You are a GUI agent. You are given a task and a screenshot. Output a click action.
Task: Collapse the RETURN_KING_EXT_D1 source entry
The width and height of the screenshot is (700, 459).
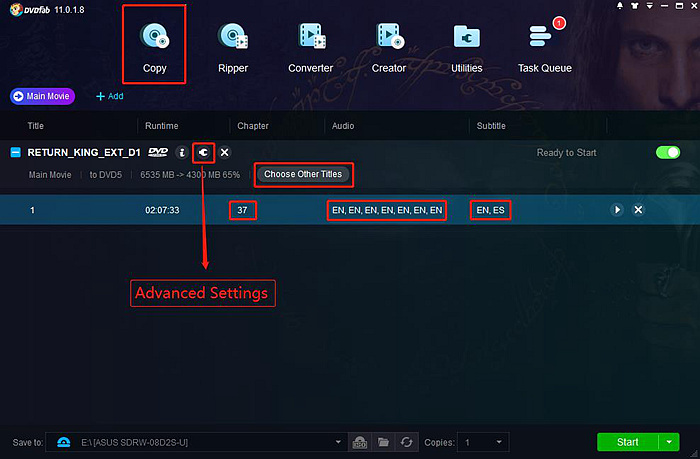click(x=15, y=153)
